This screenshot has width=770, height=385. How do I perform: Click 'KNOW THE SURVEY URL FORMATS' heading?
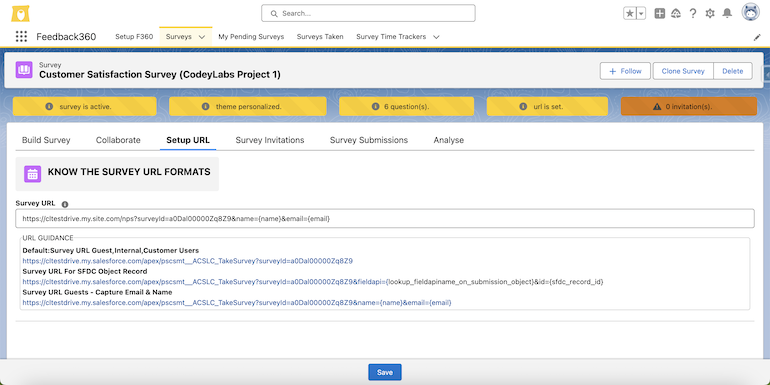pos(129,172)
